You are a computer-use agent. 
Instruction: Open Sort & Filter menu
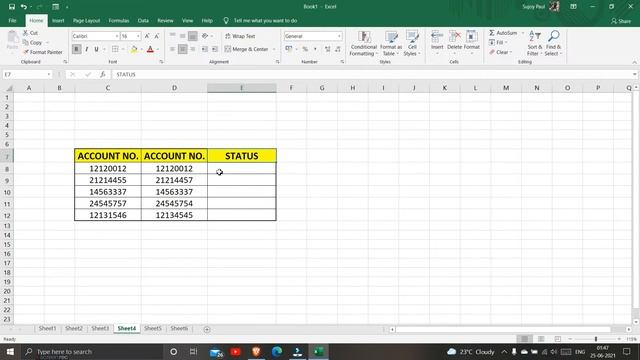click(534, 43)
